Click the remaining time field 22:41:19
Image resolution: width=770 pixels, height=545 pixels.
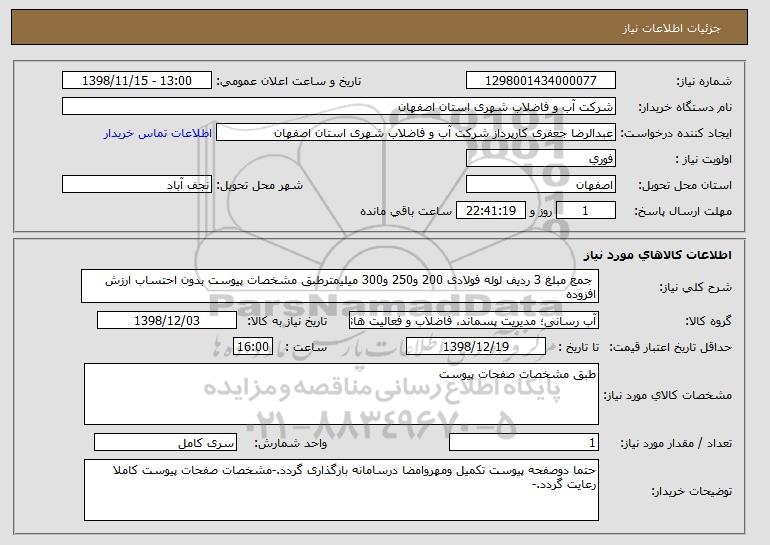tap(491, 211)
